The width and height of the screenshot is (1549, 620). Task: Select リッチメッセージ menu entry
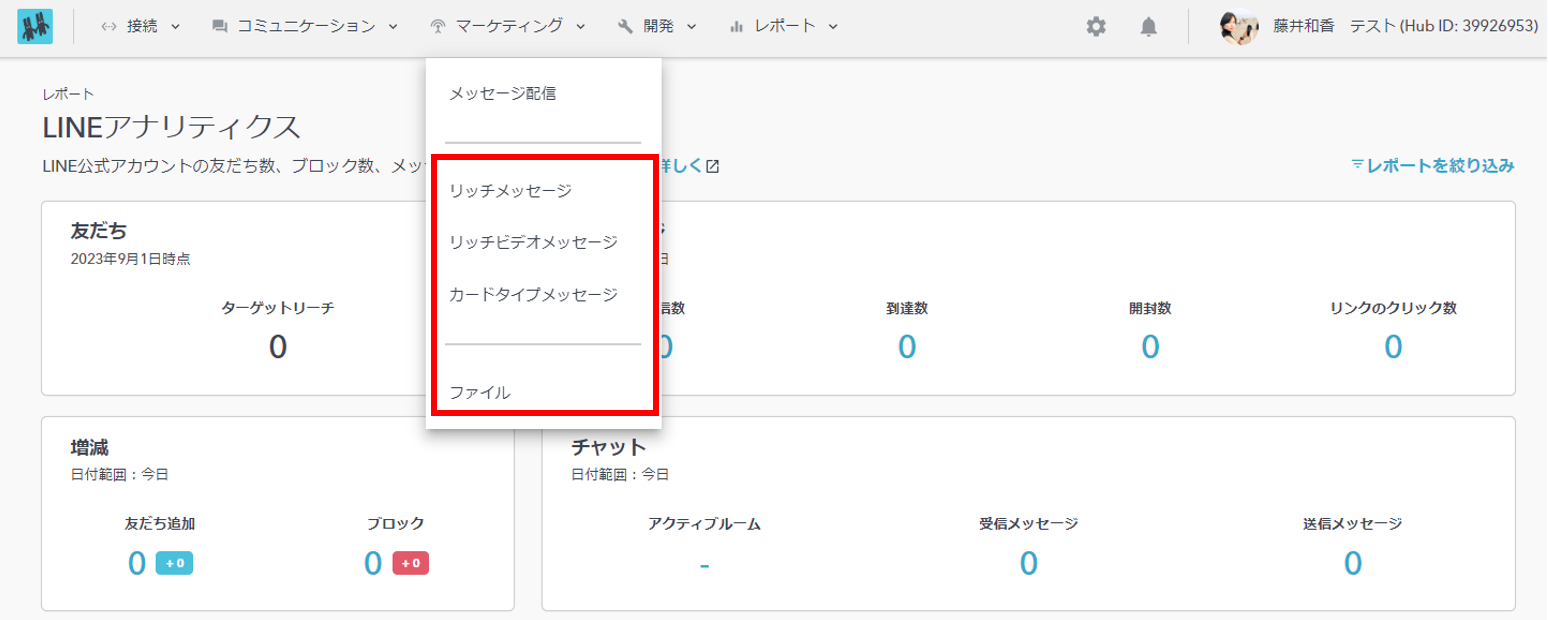coord(510,190)
